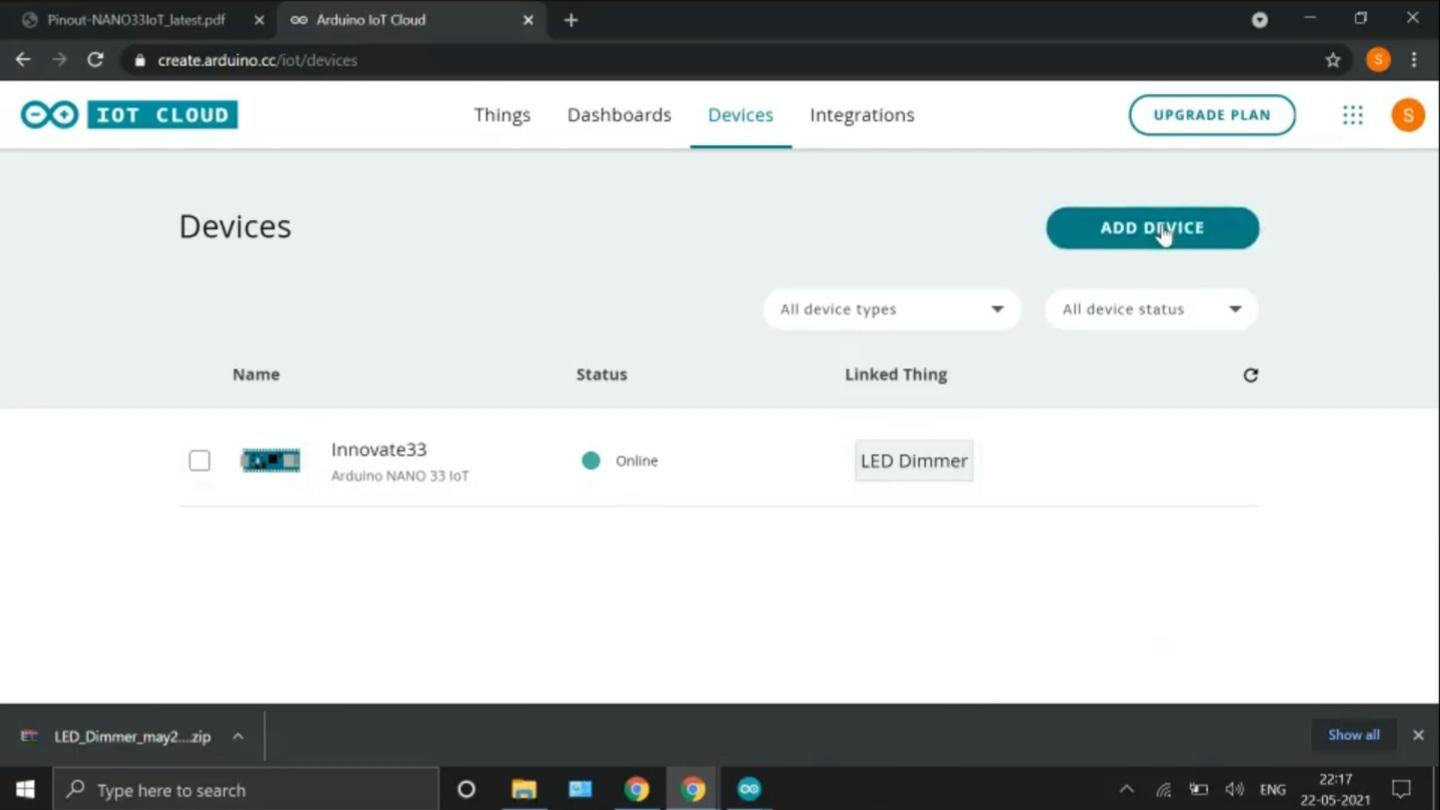The image size is (1440, 810).
Task: Reload the current page
Action: pyautogui.click(x=95, y=60)
